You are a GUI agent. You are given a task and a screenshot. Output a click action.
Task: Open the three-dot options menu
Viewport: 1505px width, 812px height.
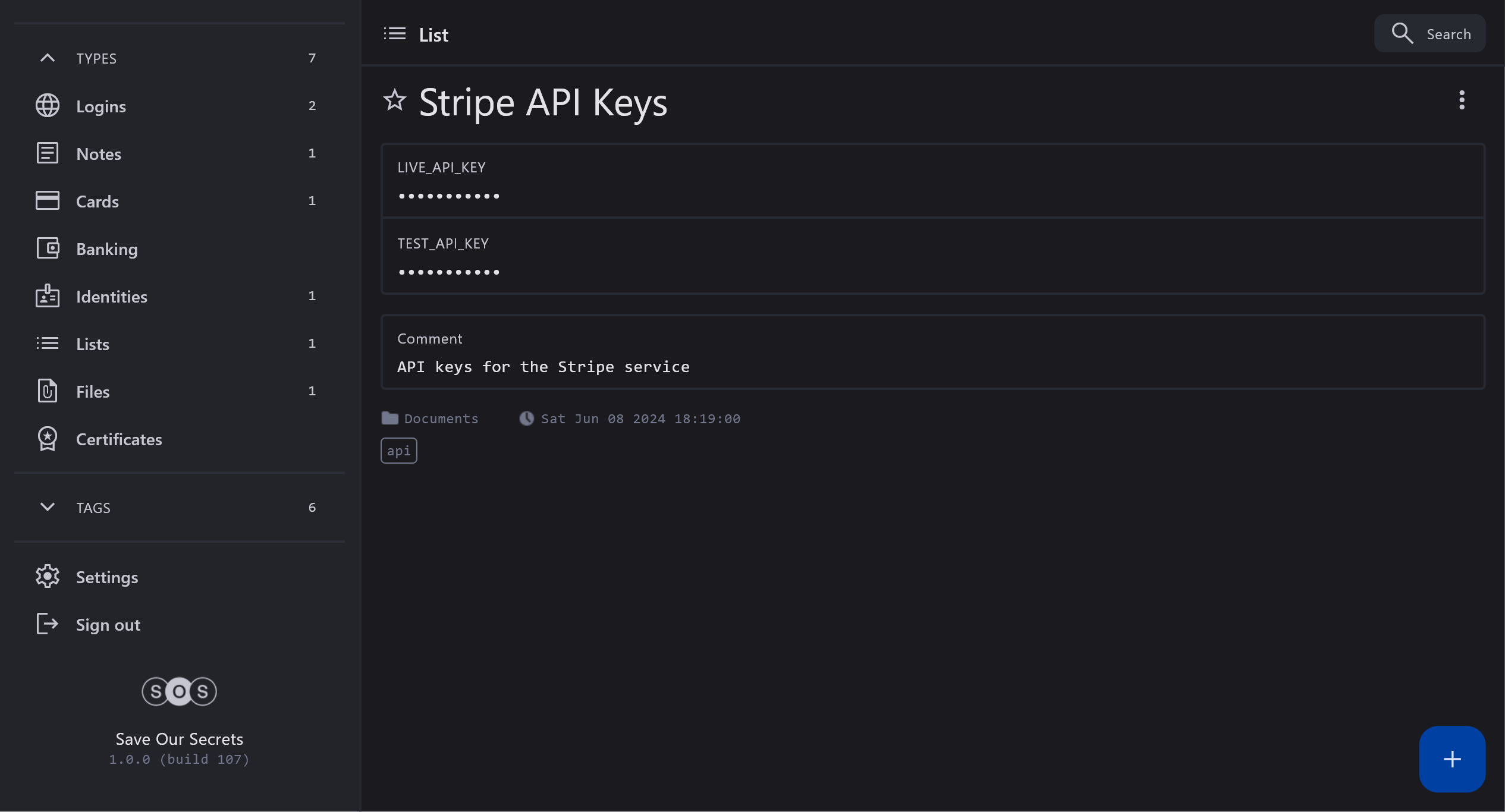(x=1462, y=100)
